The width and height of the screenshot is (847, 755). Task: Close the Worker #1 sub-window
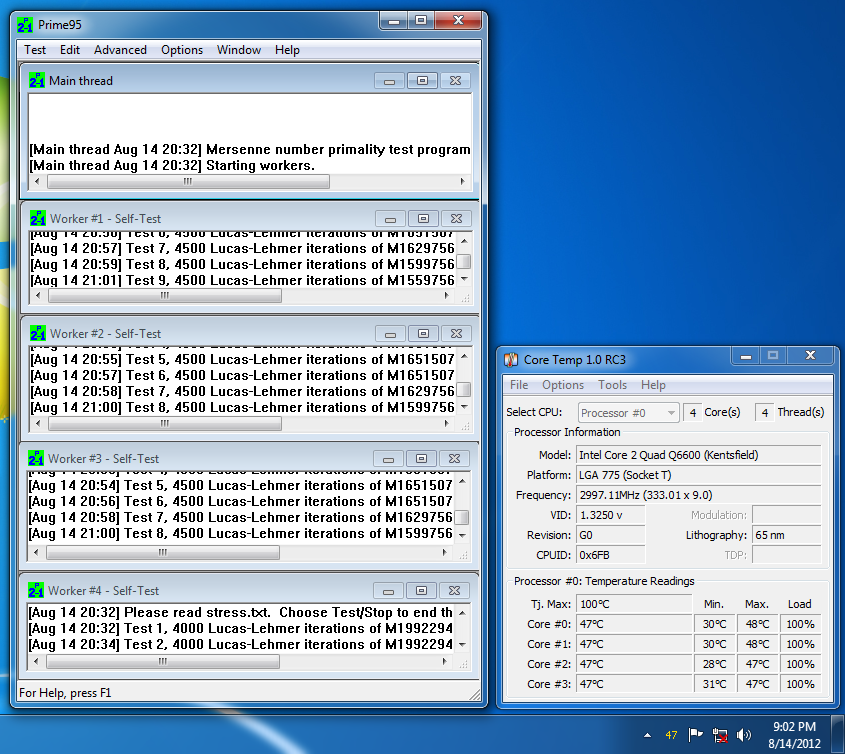tap(456, 219)
